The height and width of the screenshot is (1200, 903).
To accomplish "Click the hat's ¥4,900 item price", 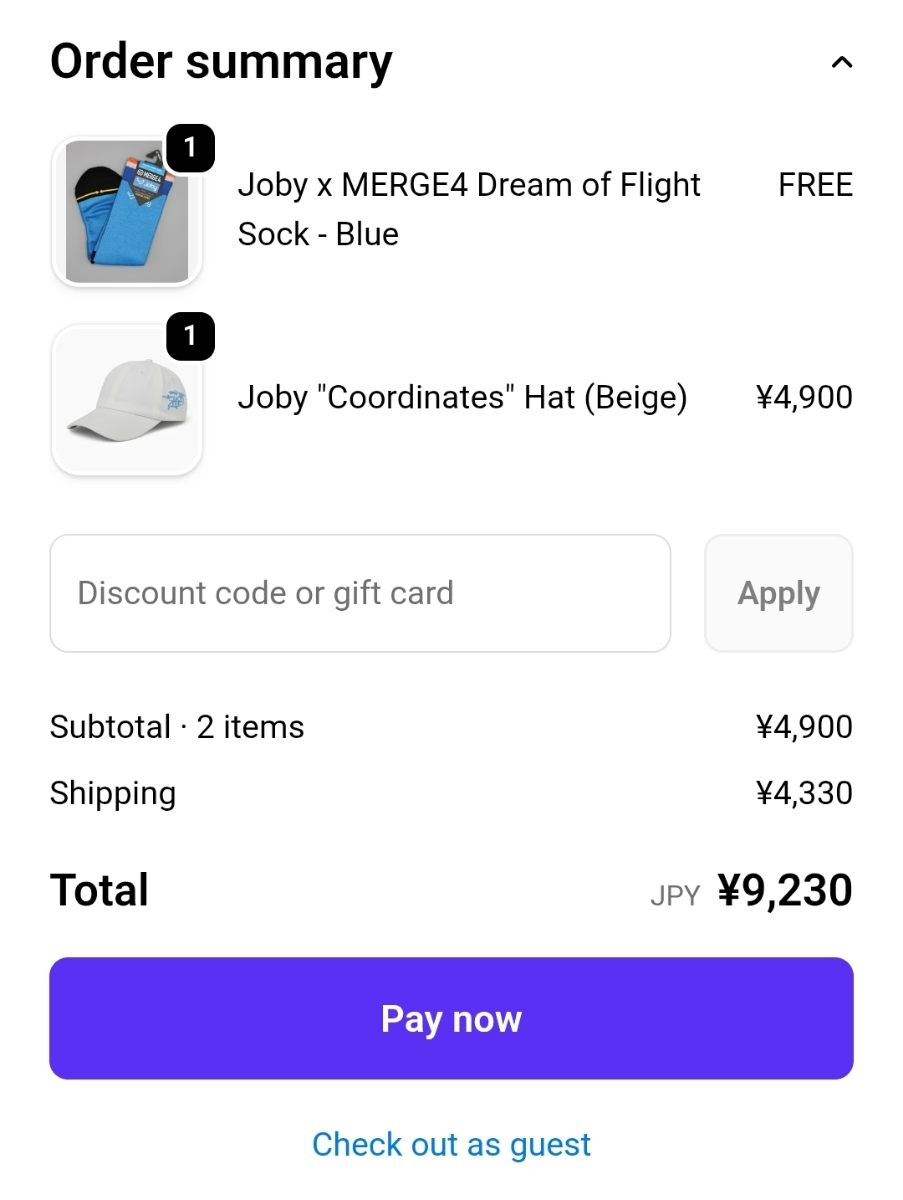I will point(804,398).
